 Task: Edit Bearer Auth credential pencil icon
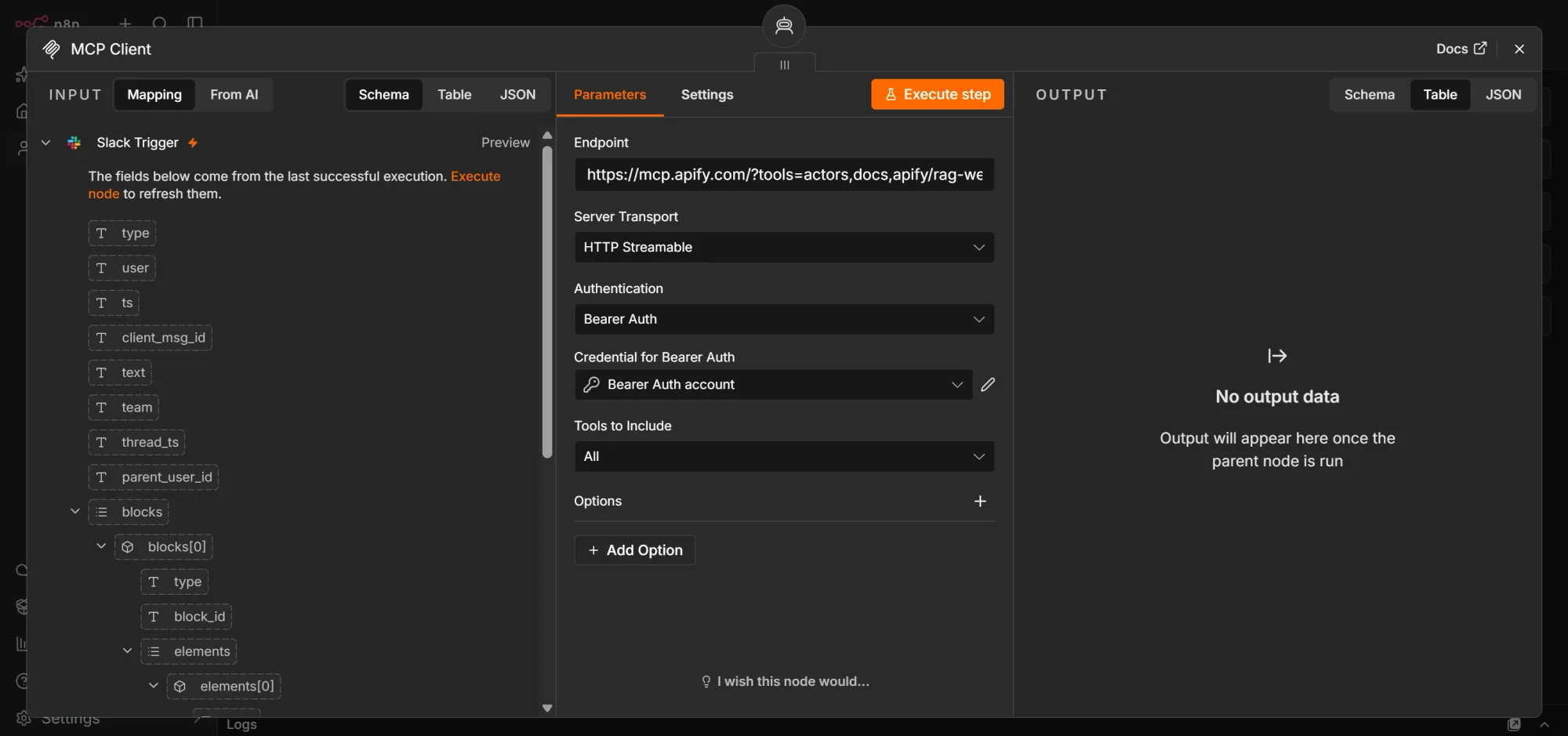click(988, 385)
